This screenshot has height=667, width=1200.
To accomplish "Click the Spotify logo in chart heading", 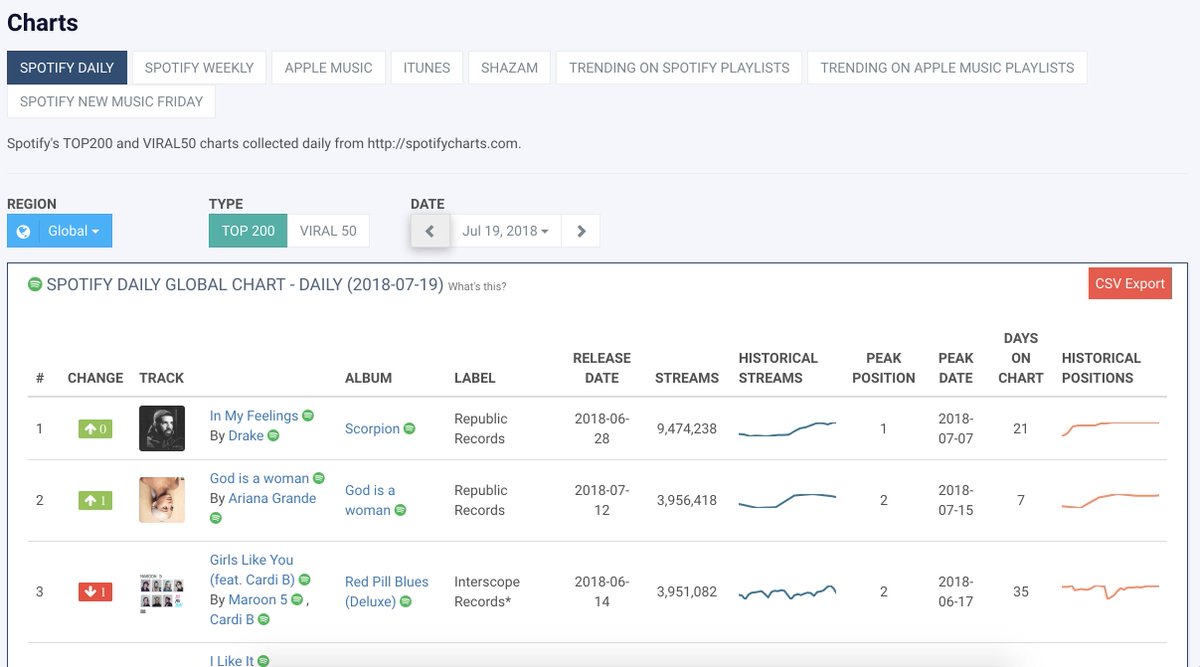I will pyautogui.click(x=35, y=284).
